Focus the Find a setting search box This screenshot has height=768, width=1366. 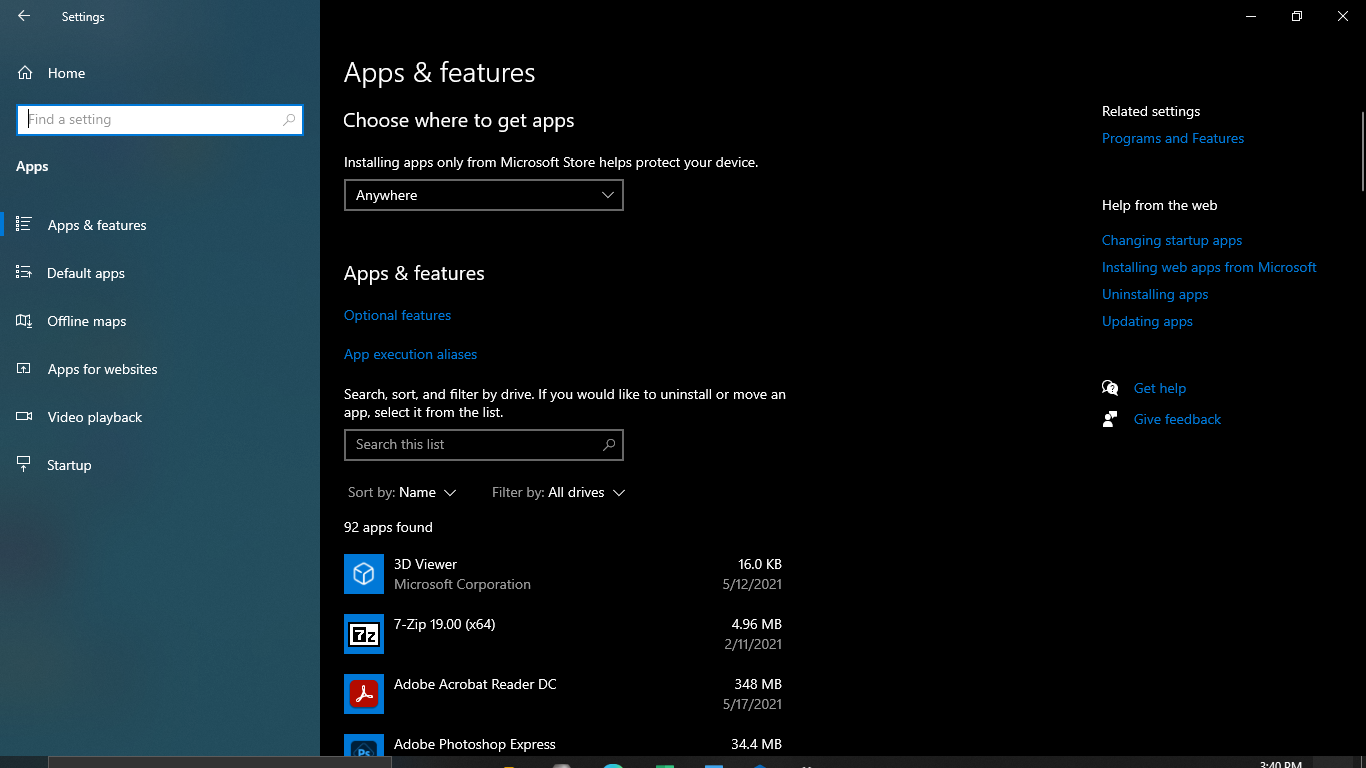pos(160,120)
